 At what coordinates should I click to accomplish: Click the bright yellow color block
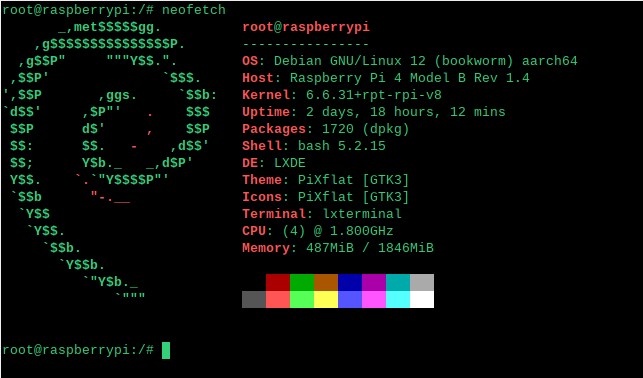pyautogui.click(x=326, y=299)
